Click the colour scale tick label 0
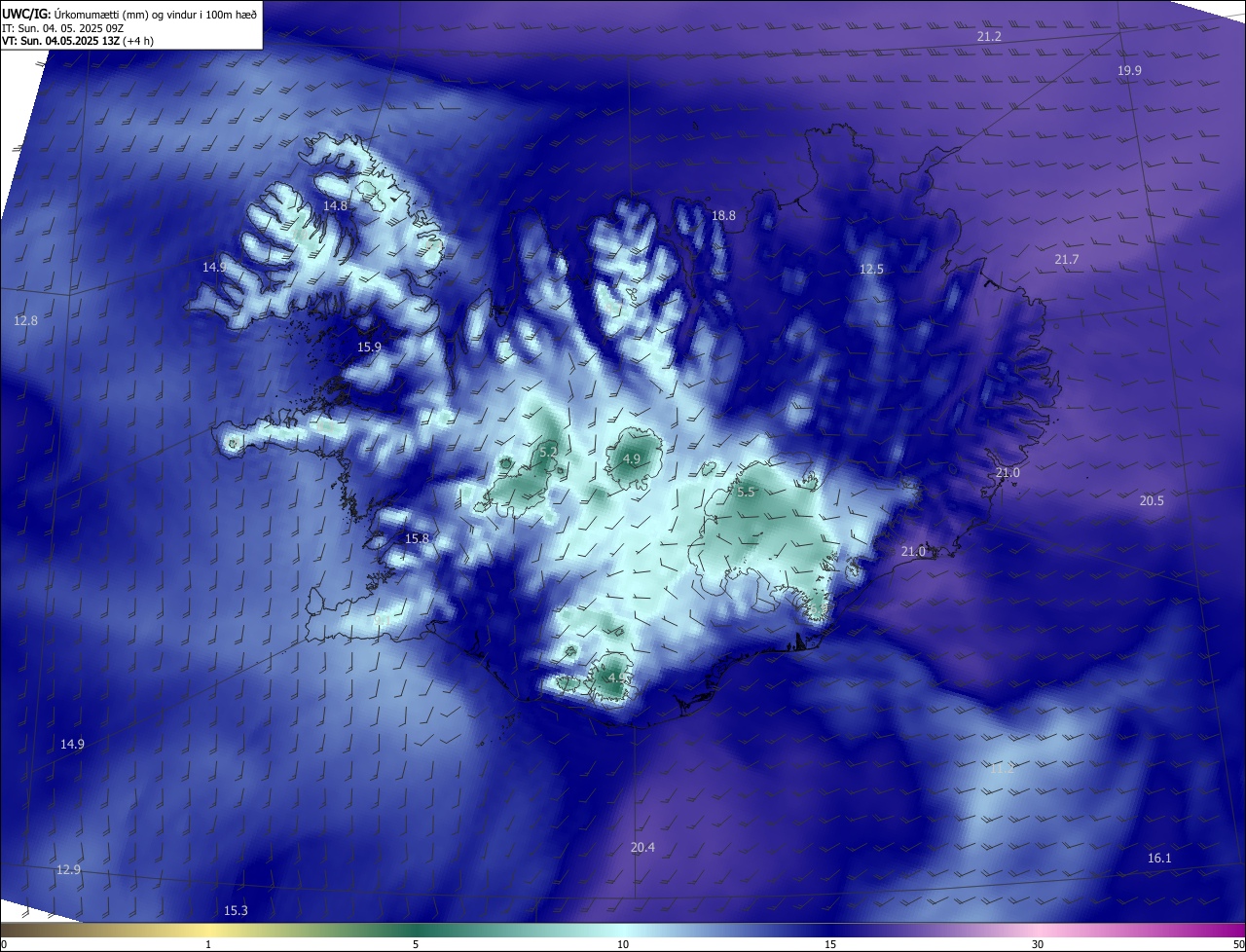The width and height of the screenshot is (1246, 952). (4, 944)
